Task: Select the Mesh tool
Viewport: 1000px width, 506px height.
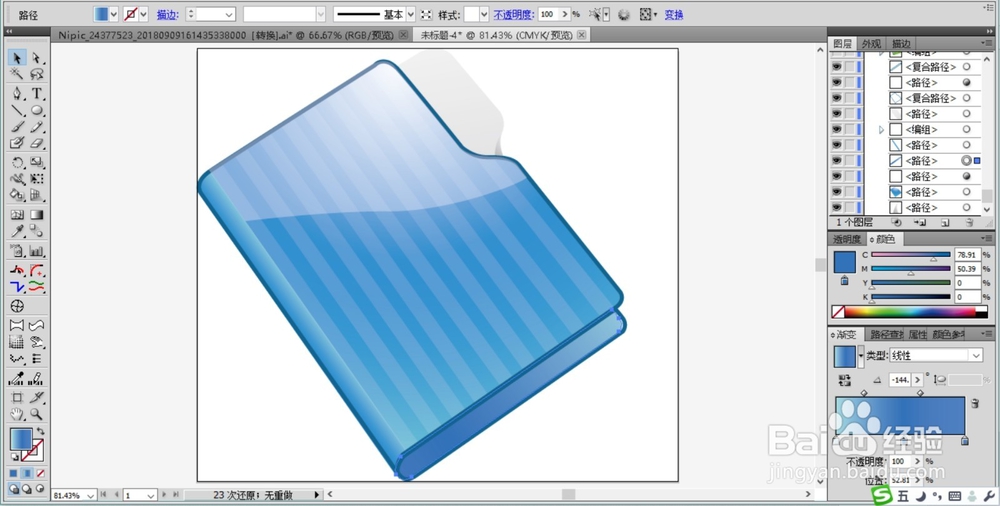Action: click(x=17, y=215)
